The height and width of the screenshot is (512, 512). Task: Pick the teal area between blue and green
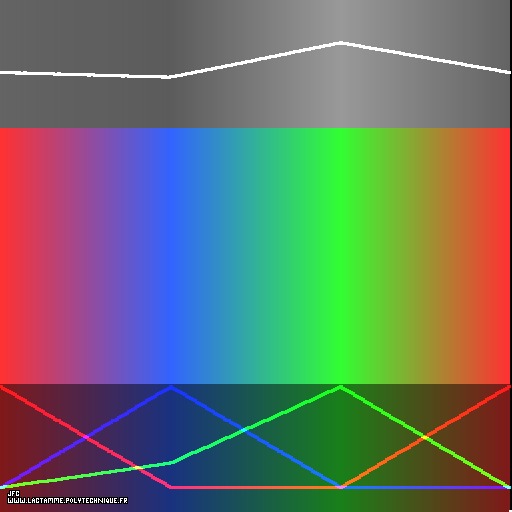253,256
